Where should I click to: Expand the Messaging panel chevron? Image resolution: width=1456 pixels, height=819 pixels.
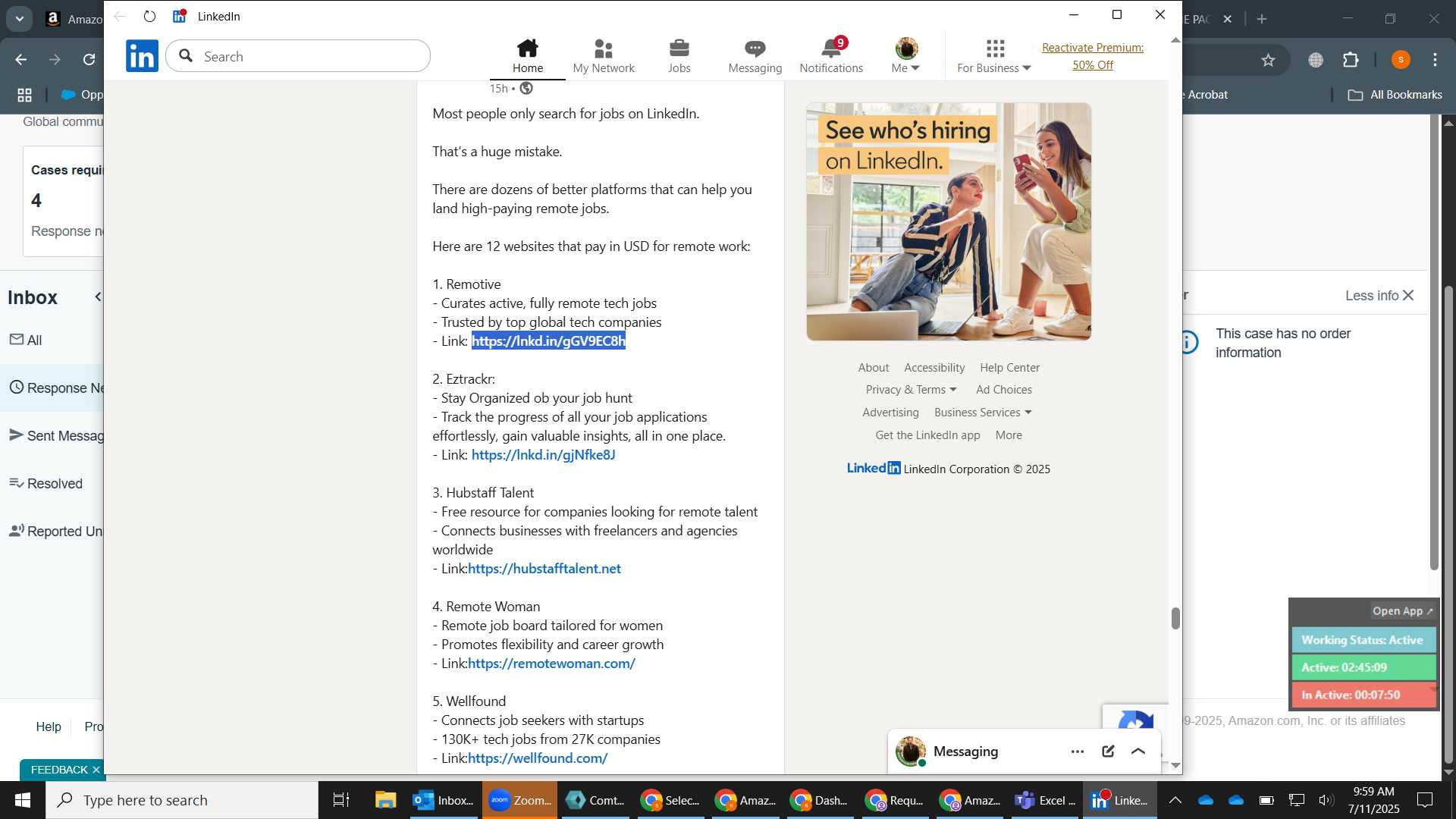pyautogui.click(x=1138, y=752)
